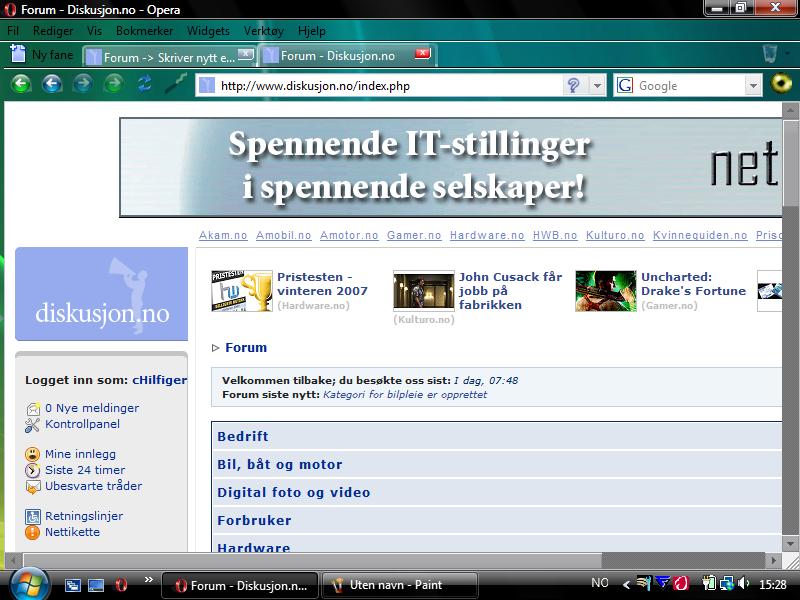This screenshot has width=800, height=600.
Task: Click the vertical scrollbar down arrow
Action: coord(790,544)
